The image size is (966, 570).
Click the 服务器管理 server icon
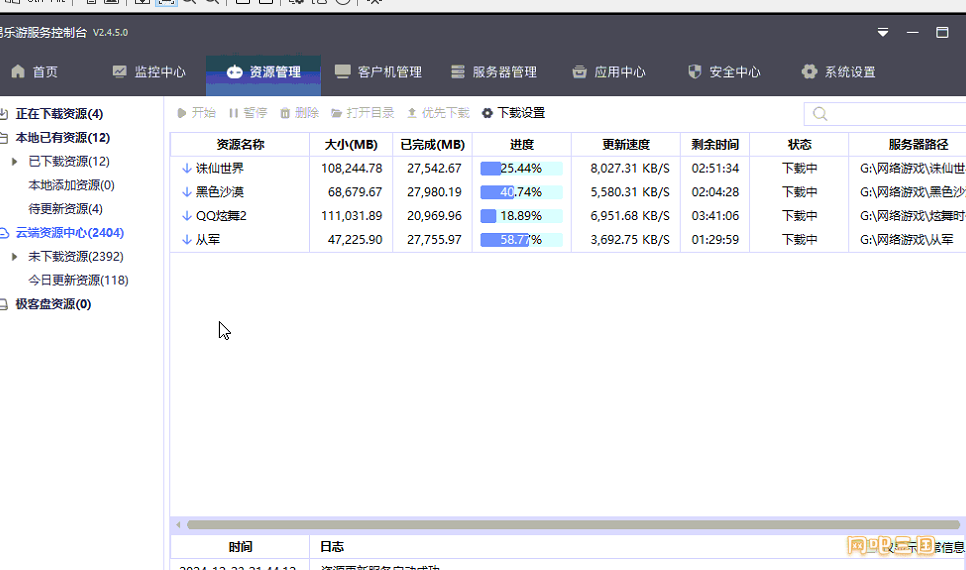[x=458, y=72]
